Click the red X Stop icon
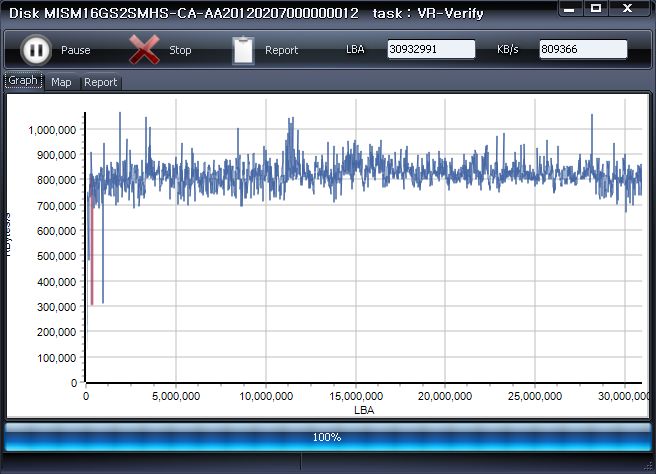 (144, 50)
